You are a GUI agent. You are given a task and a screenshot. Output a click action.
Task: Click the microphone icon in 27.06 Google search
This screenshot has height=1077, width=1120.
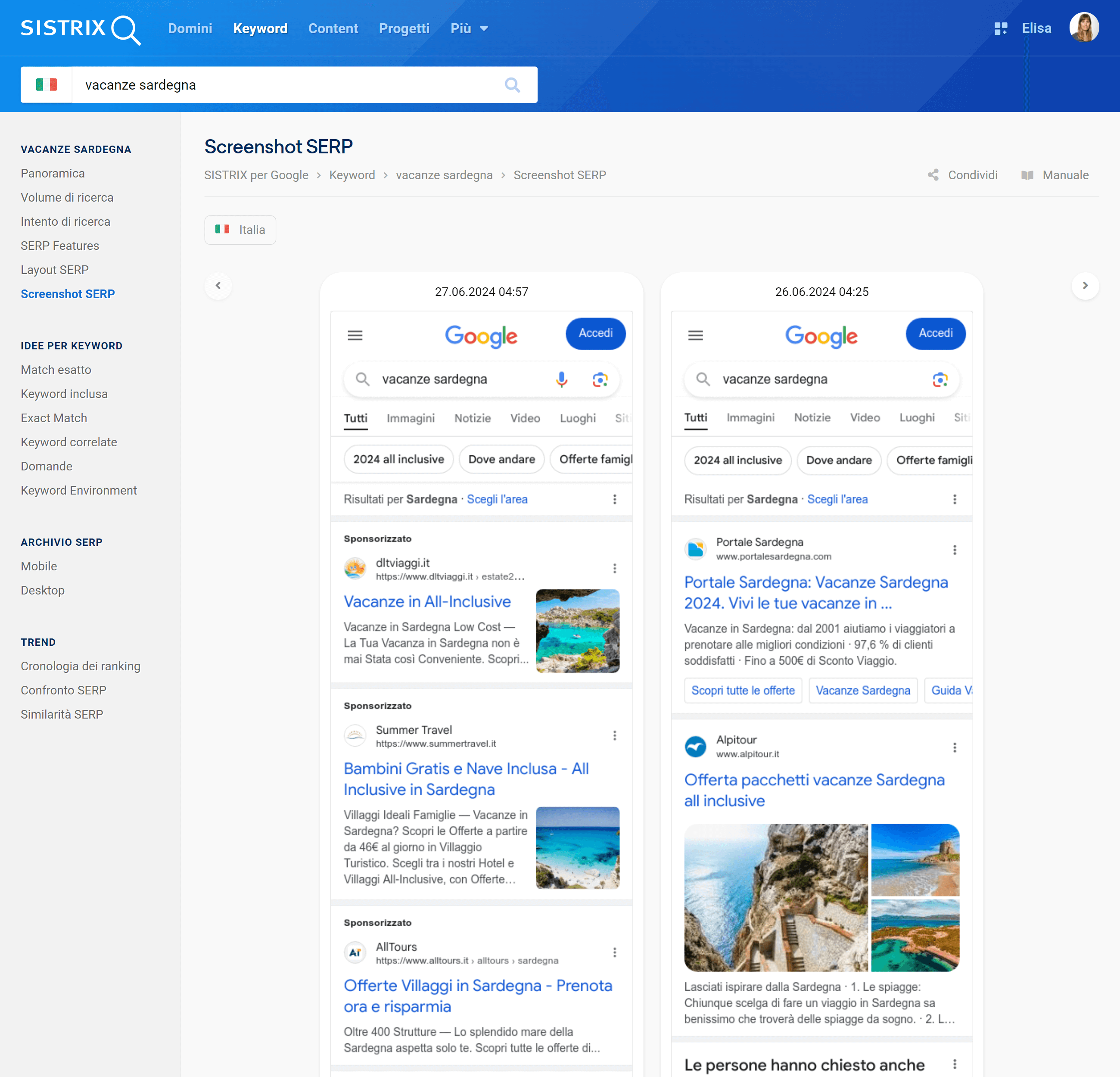click(561, 380)
